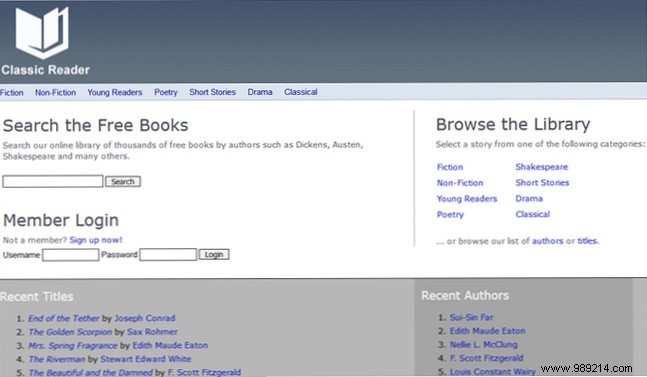Open The Beautiful and the Damned title
The height and width of the screenshot is (377, 647).
pyautogui.click(x=90, y=372)
